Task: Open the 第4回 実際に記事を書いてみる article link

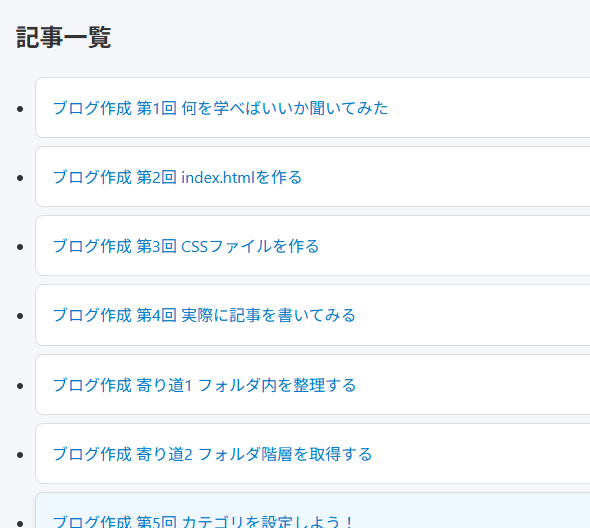Action: (x=204, y=315)
